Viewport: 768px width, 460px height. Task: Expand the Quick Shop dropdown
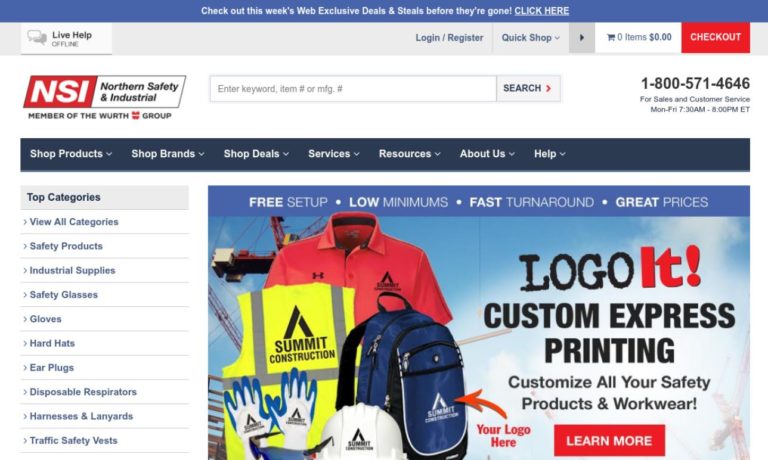pyautogui.click(x=530, y=37)
